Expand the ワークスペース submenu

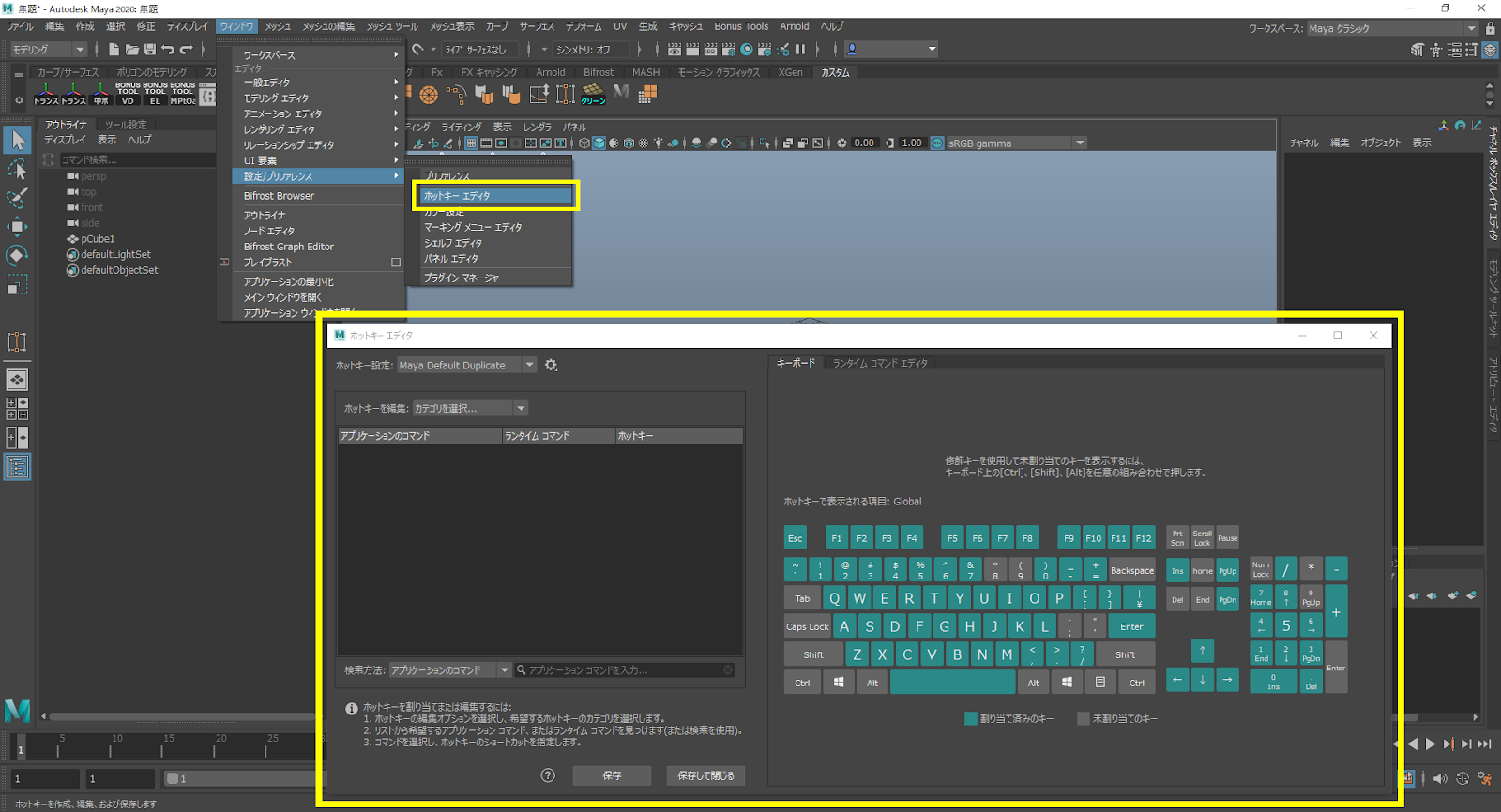click(x=319, y=54)
